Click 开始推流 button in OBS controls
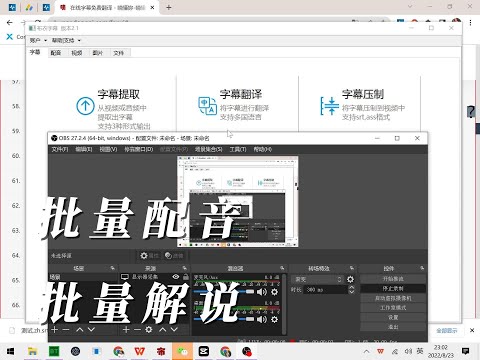The width and height of the screenshot is (480, 360). (x=393, y=279)
